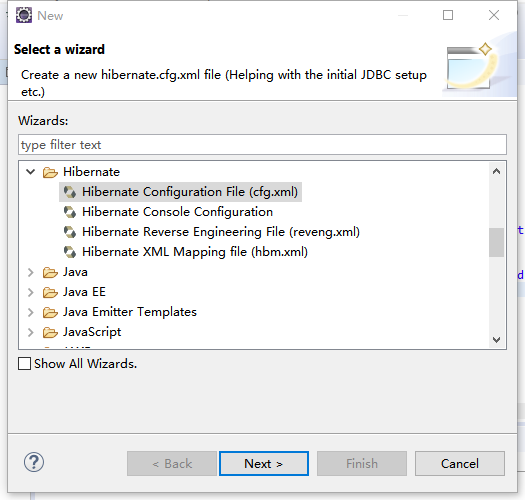The height and width of the screenshot is (500, 525).
Task: Click the wizard list scrollbar thumb
Action: [x=496, y=242]
